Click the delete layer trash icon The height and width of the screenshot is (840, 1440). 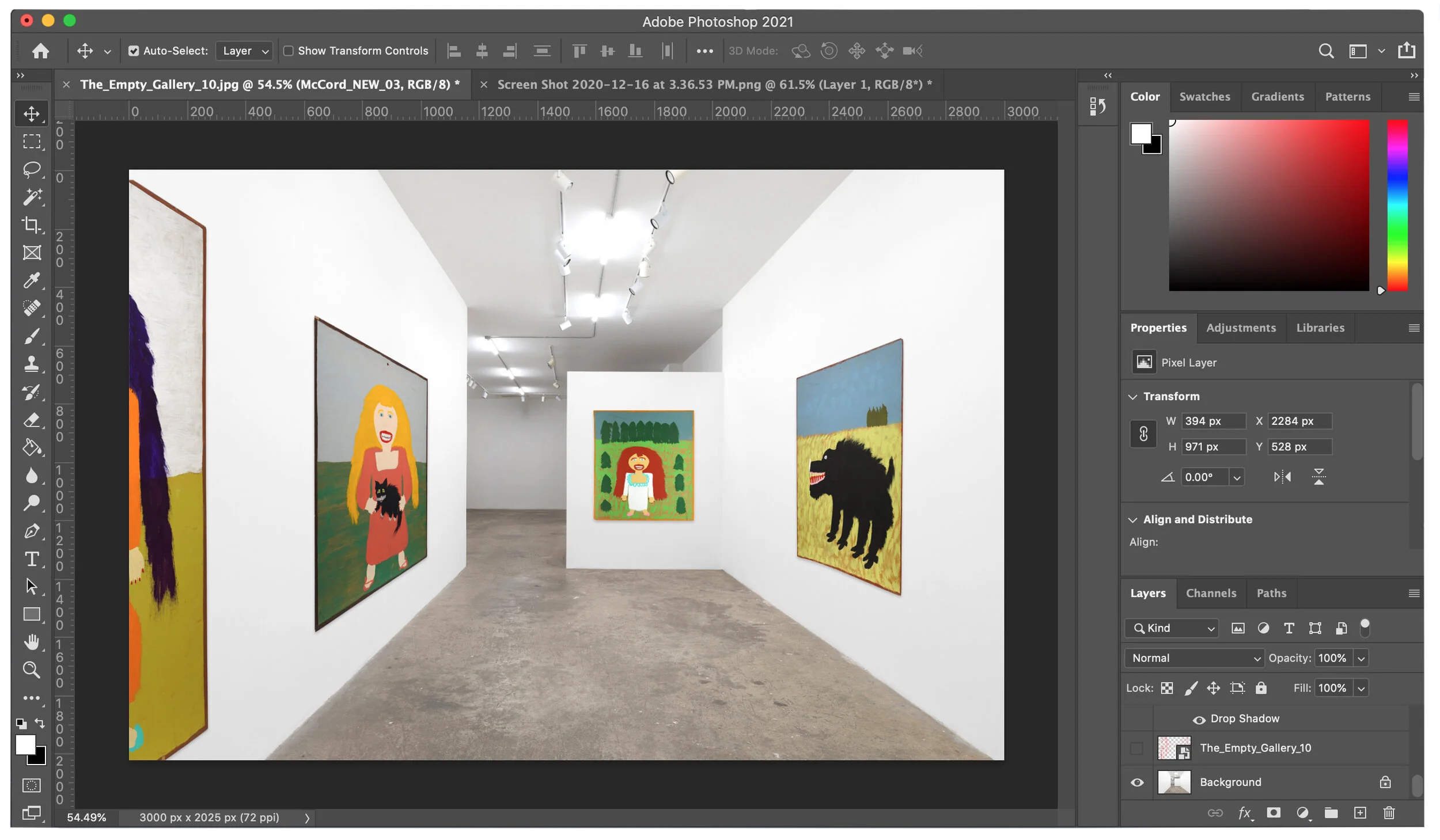click(x=1389, y=812)
